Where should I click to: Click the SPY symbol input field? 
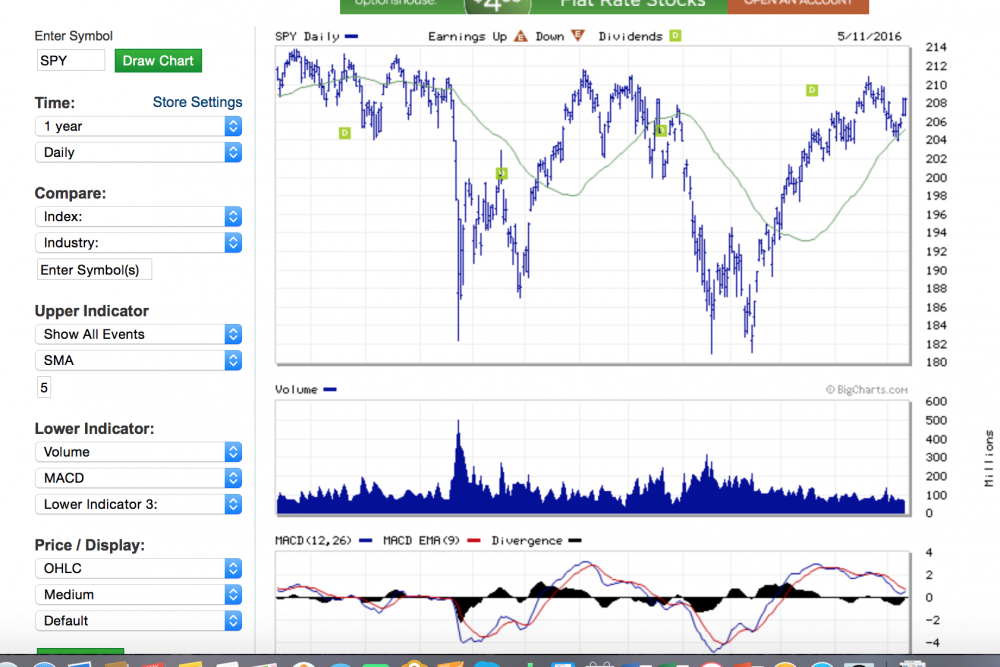70,61
